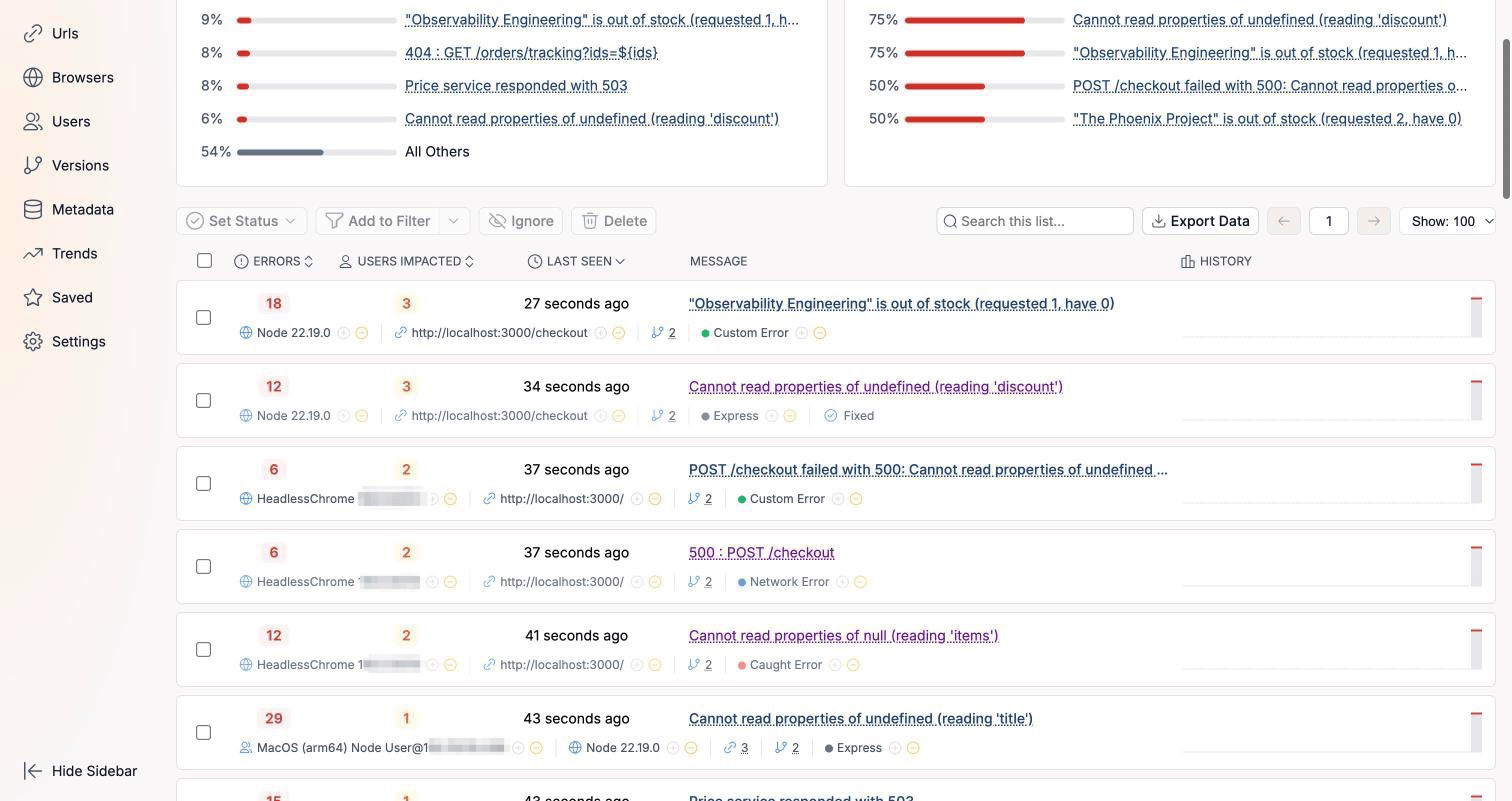Click plus icon beside Node 22.19.0 in 'discount' row
Screen dimensions: 1512x801
tap(343, 416)
